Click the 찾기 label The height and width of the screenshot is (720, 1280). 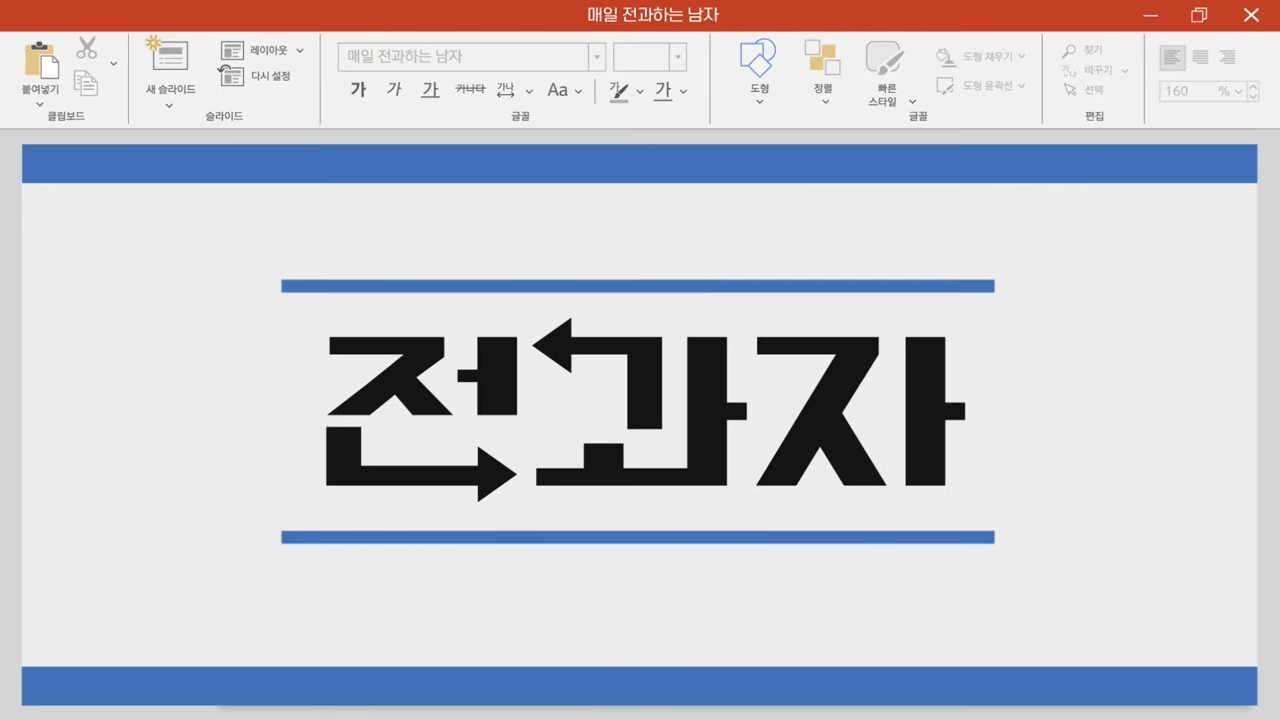[1093, 50]
